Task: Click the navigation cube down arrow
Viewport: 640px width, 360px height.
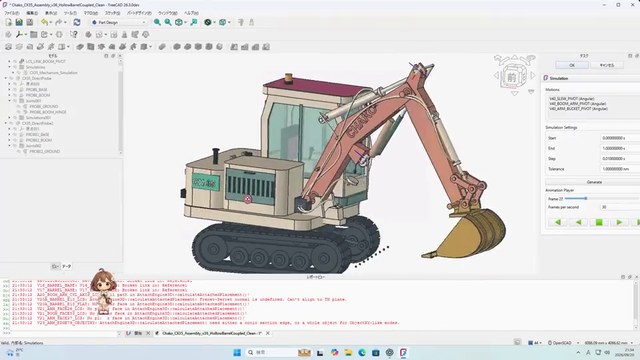Action: [515, 93]
